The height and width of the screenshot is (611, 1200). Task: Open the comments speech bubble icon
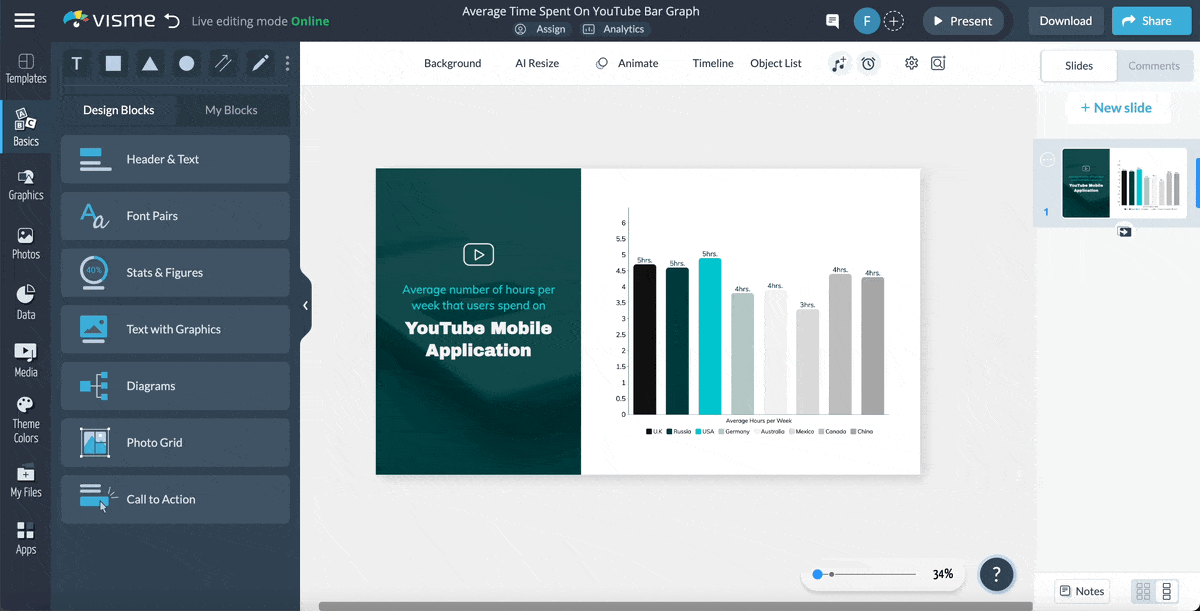[832, 21]
